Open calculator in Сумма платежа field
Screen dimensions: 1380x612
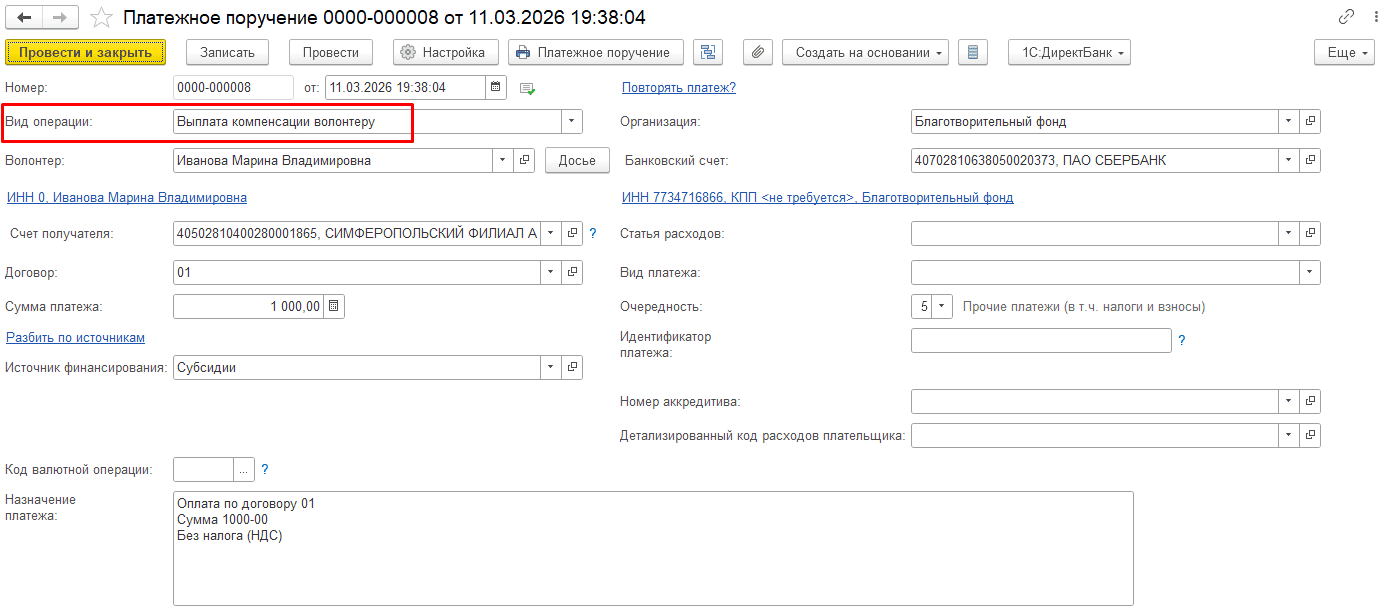pos(334,306)
